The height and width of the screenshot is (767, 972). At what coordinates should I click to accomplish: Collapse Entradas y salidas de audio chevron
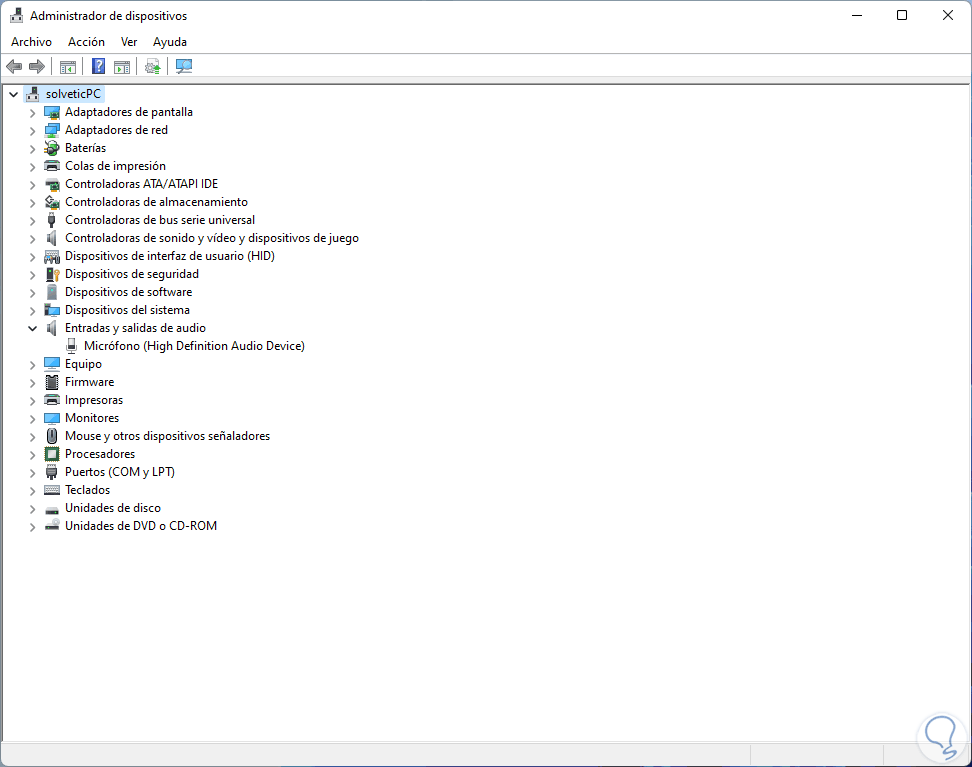pyautogui.click(x=32, y=329)
